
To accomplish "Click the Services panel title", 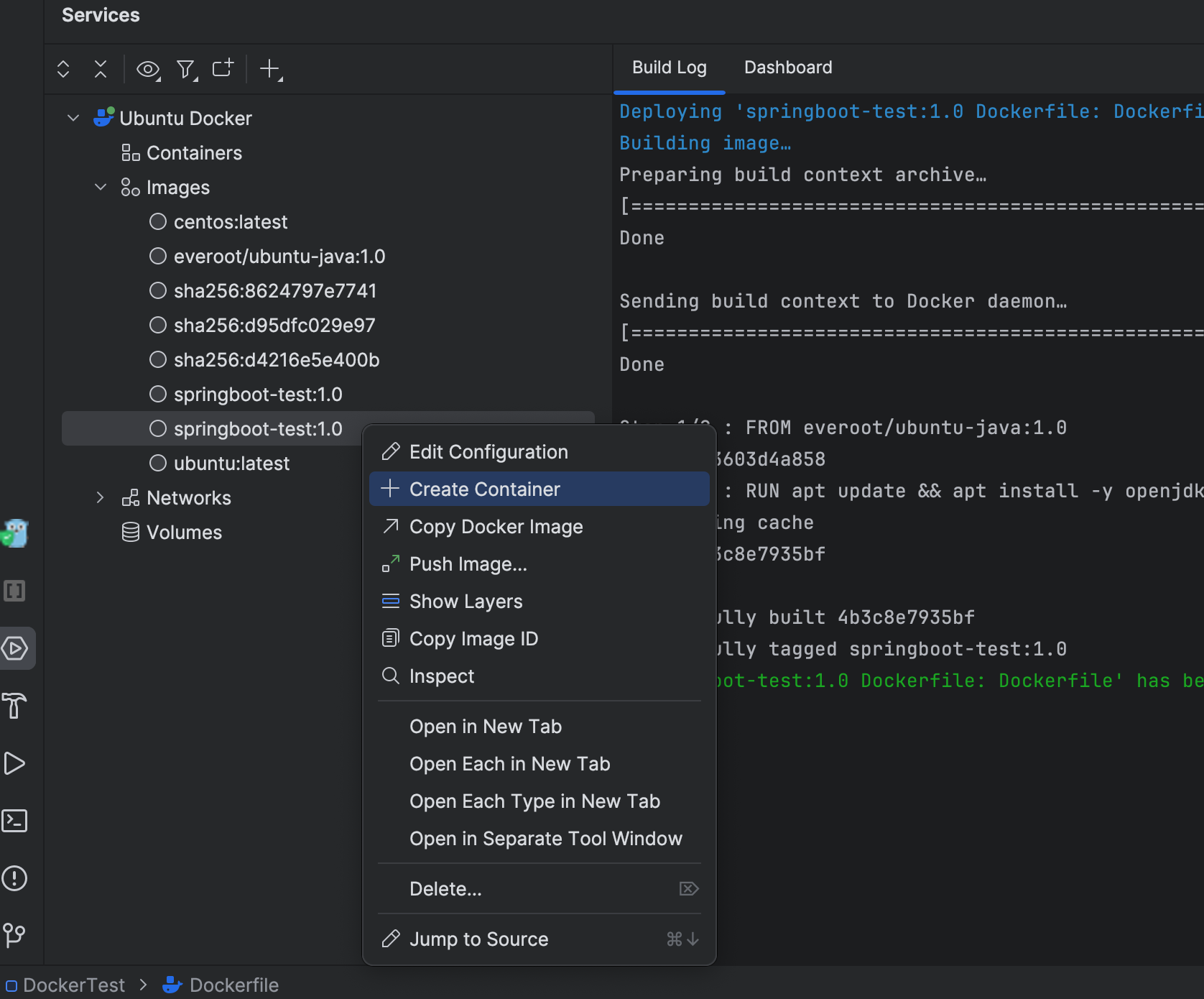I will [101, 15].
